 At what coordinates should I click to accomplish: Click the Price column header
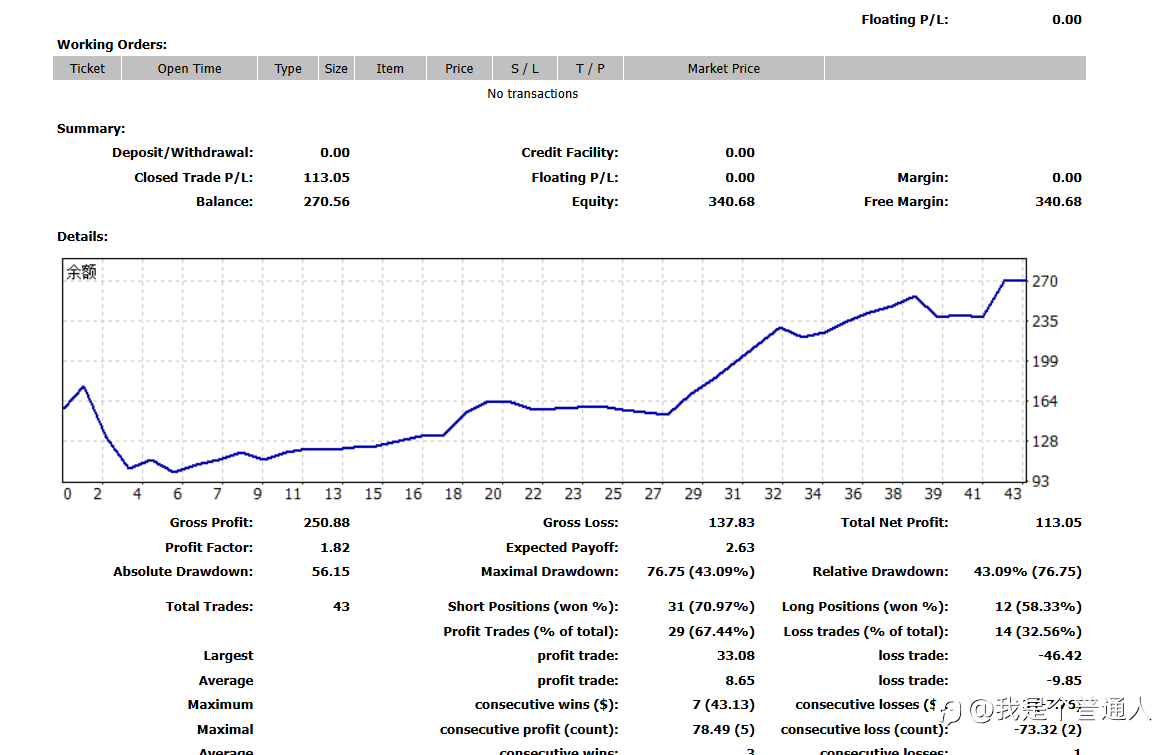[459, 68]
